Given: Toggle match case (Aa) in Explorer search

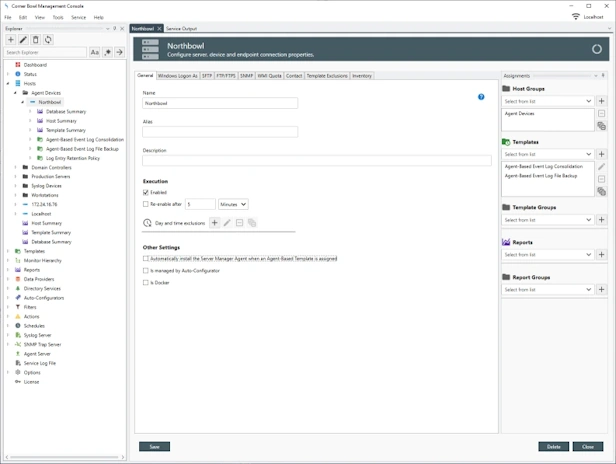Looking at the screenshot, I should tap(95, 52).
